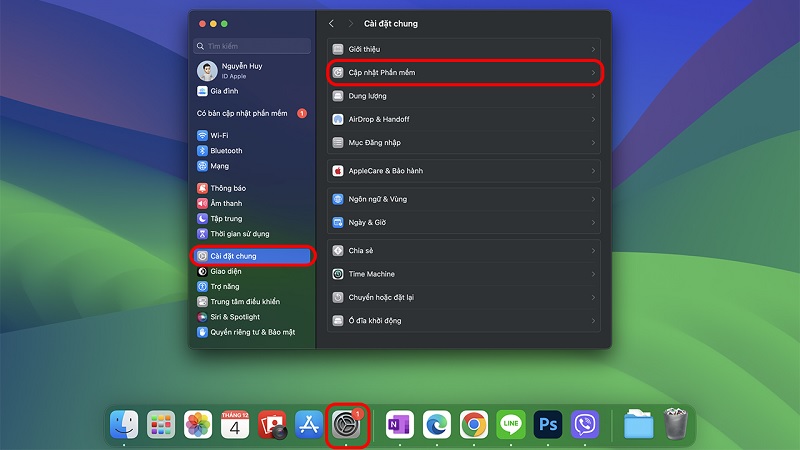
Task: Open Cập nhật Phần mềm row
Action: [x=464, y=72]
